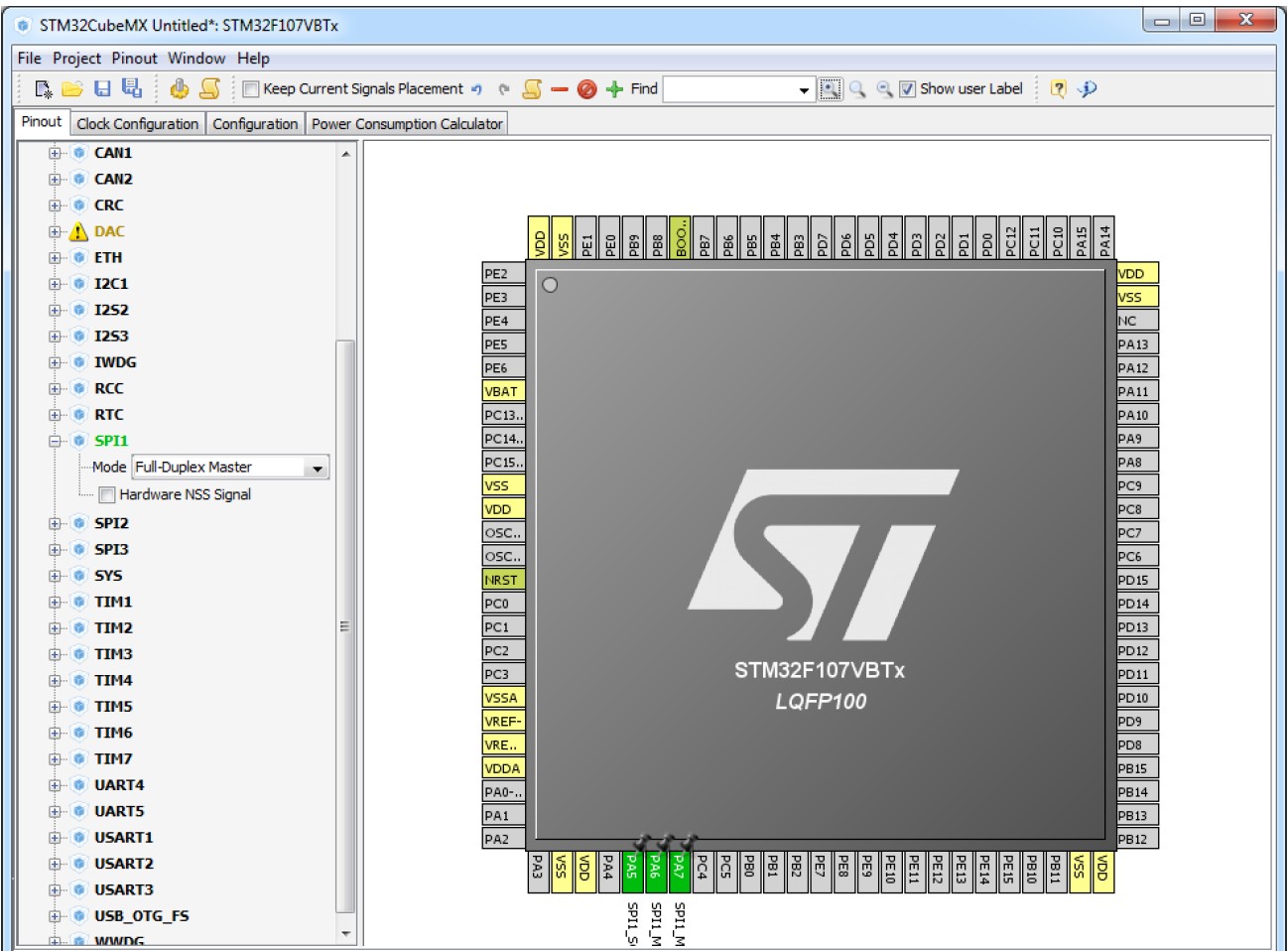Click the Open Project folder icon

click(x=72, y=89)
